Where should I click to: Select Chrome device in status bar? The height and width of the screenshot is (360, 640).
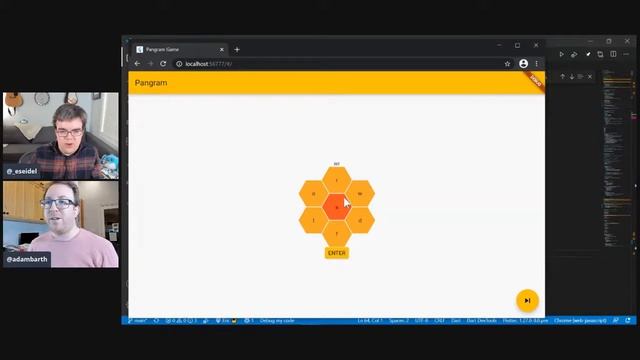[580, 321]
